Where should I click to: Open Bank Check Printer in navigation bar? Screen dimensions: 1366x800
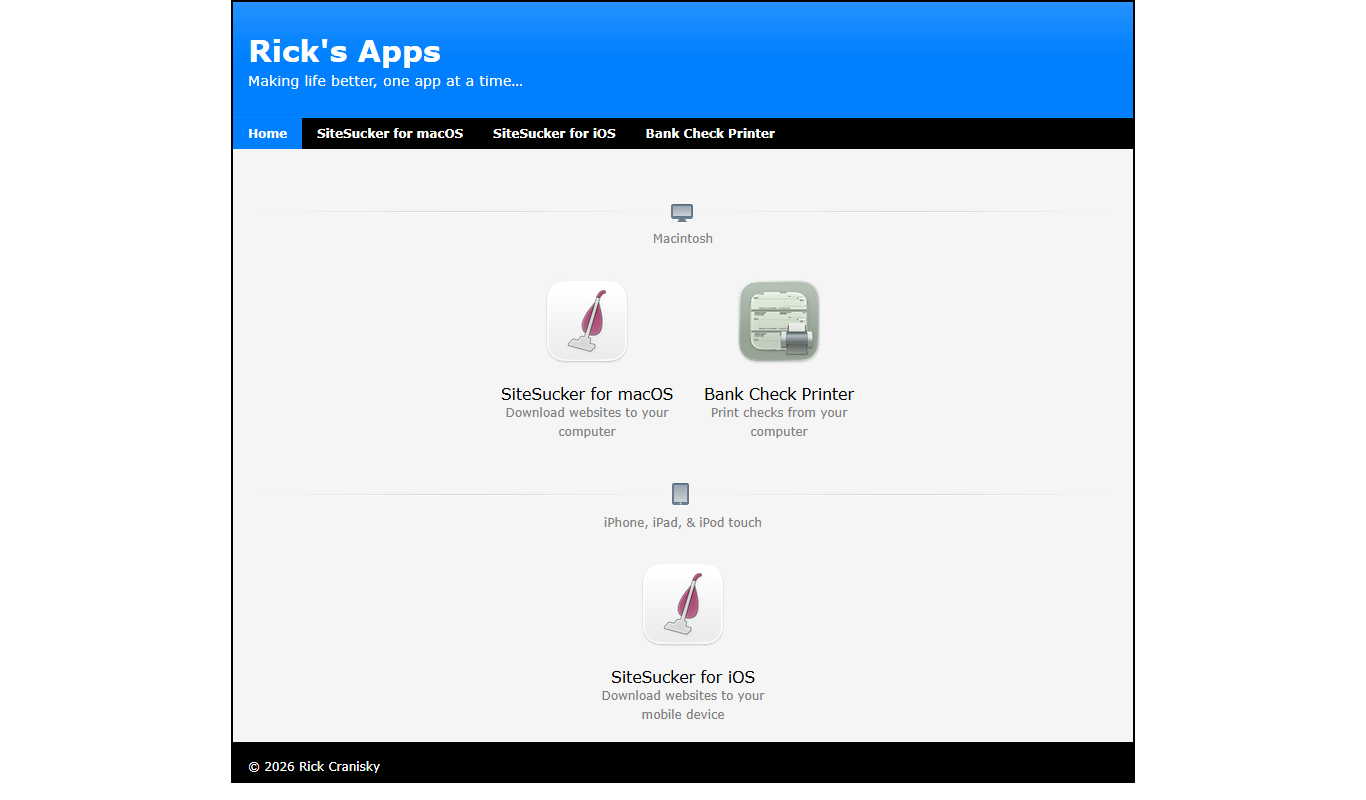(710, 133)
